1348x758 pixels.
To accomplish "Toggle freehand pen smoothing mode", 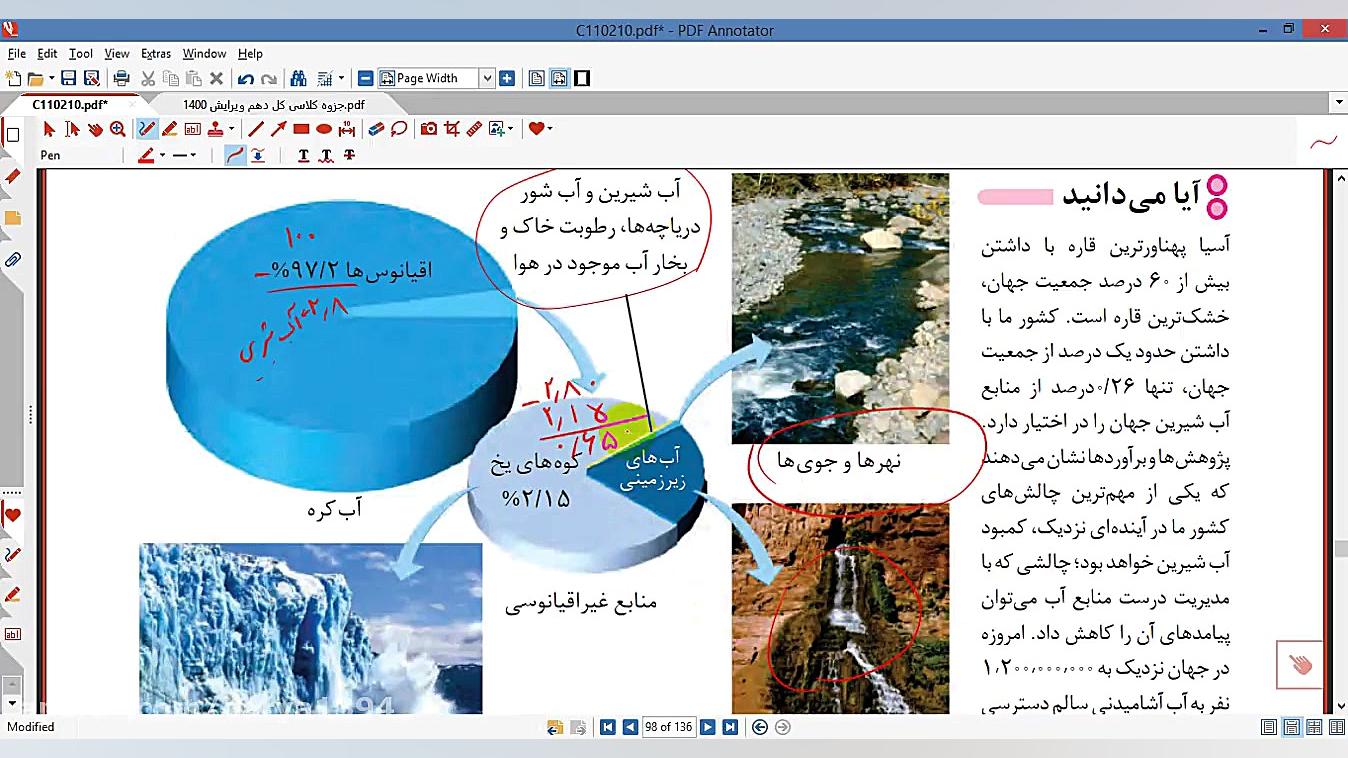I will click(235, 155).
